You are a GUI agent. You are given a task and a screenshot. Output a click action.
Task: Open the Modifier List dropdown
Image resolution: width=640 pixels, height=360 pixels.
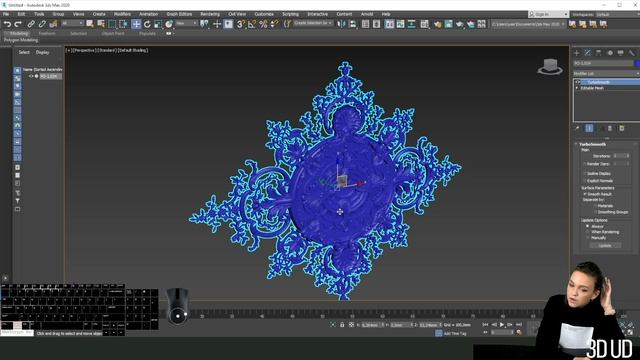(606, 73)
